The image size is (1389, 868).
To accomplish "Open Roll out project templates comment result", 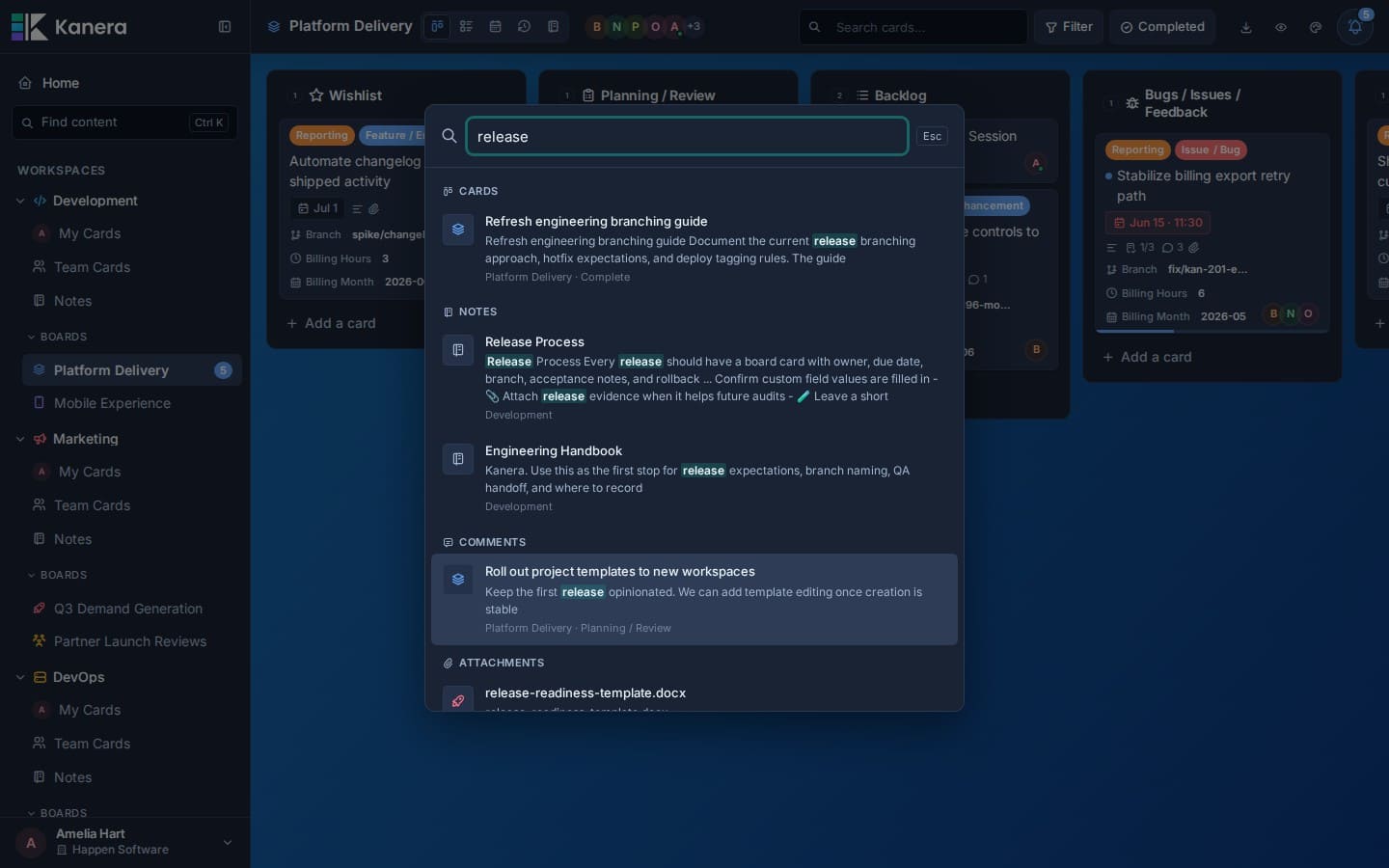I will pyautogui.click(x=694, y=599).
